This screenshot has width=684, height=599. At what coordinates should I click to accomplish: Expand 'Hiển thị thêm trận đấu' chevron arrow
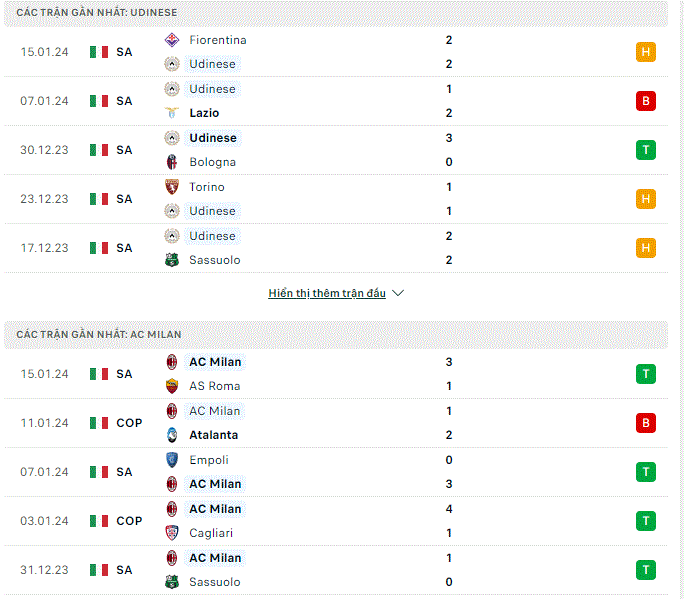click(x=398, y=293)
